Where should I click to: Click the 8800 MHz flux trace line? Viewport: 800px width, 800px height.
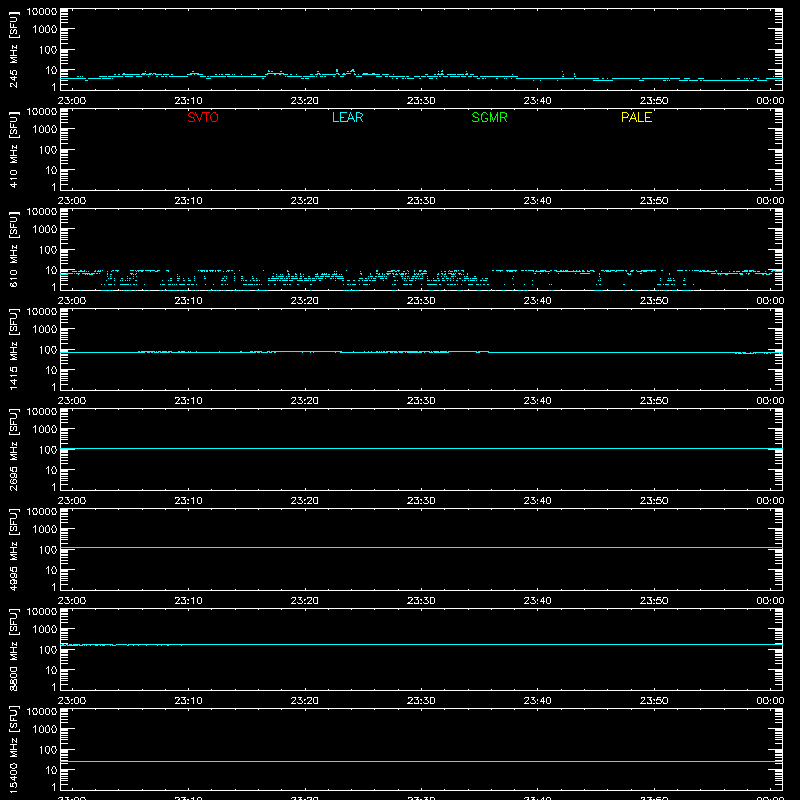421,644
